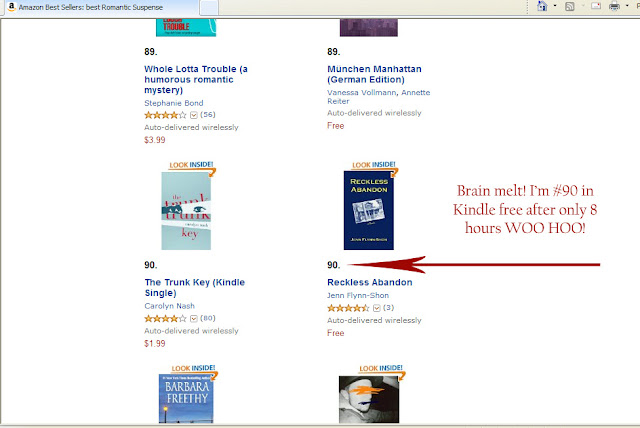Expand rating dropdown for The Trunk Key
Viewport: 640px width, 428px height.
click(x=194, y=319)
